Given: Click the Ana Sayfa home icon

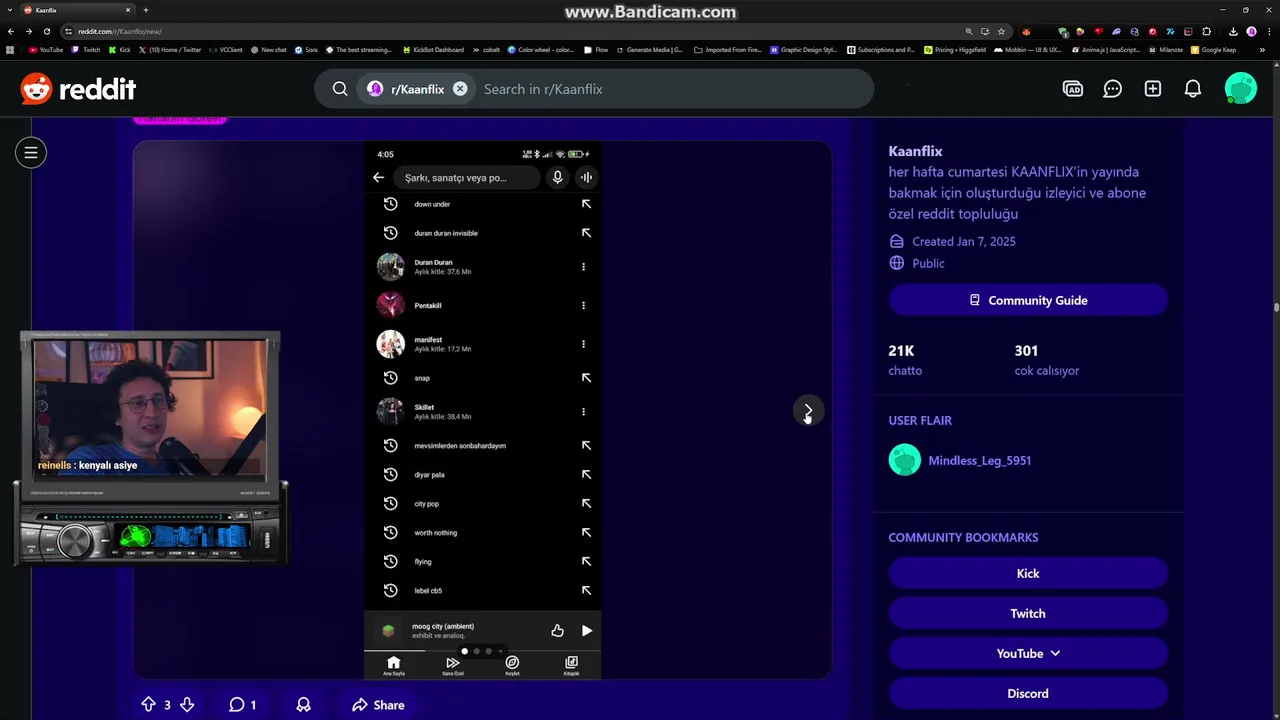Looking at the screenshot, I should tap(393, 665).
